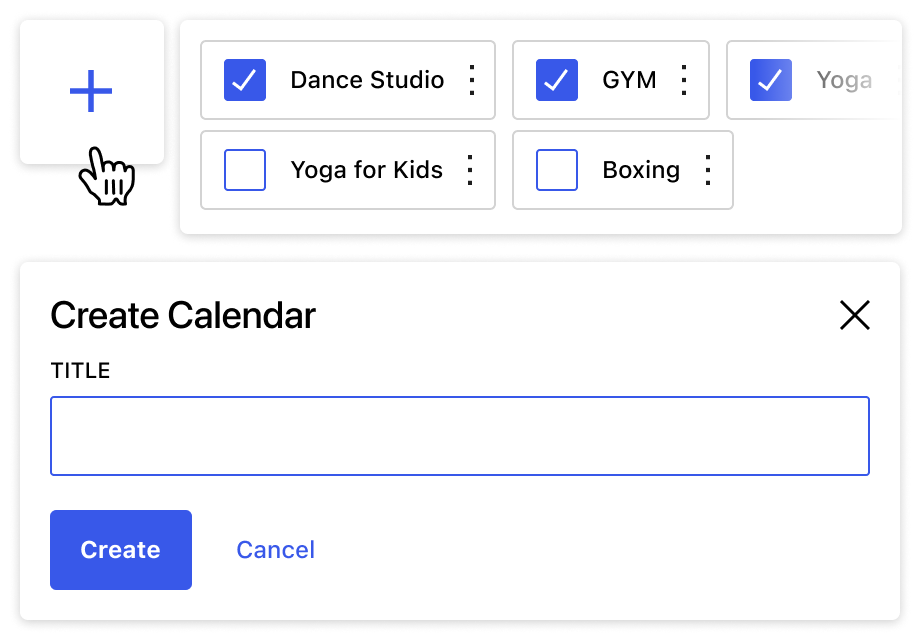Open the GYM three-dot menu

(x=684, y=80)
